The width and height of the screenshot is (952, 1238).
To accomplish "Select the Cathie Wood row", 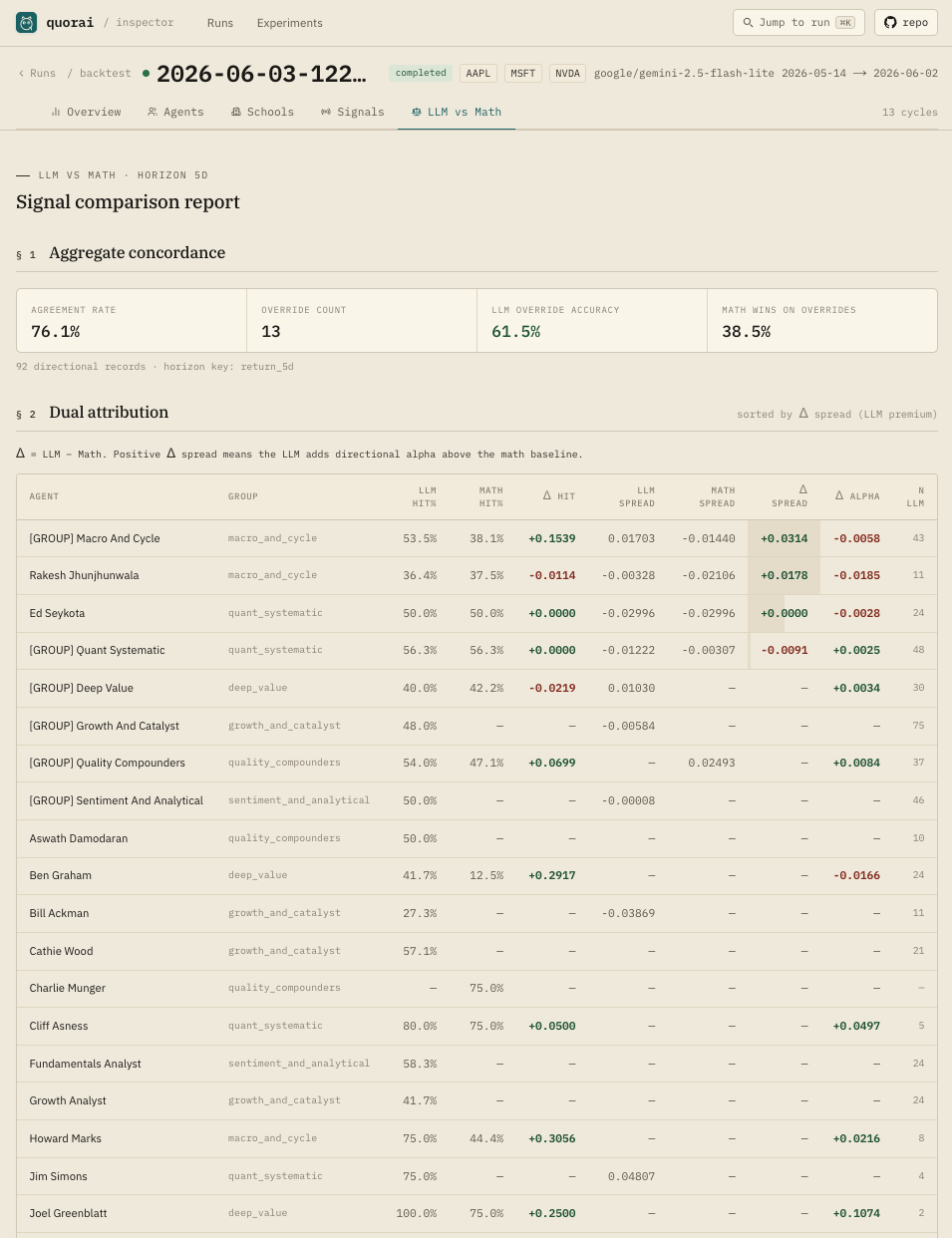I will 476,951.
